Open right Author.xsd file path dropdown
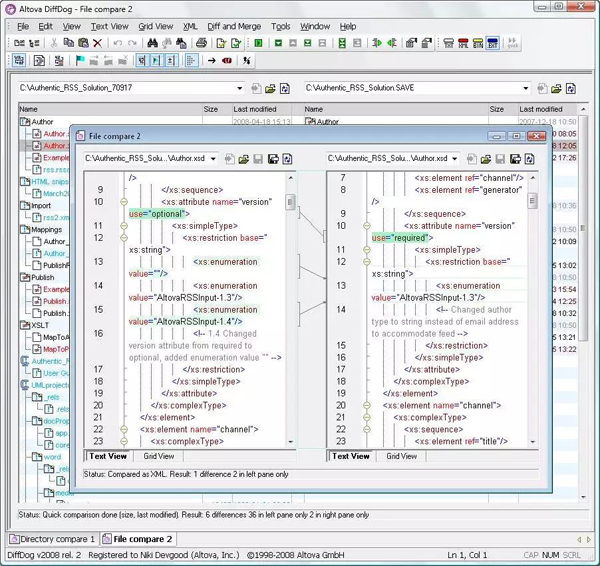The width and height of the screenshot is (600, 566). (455, 158)
